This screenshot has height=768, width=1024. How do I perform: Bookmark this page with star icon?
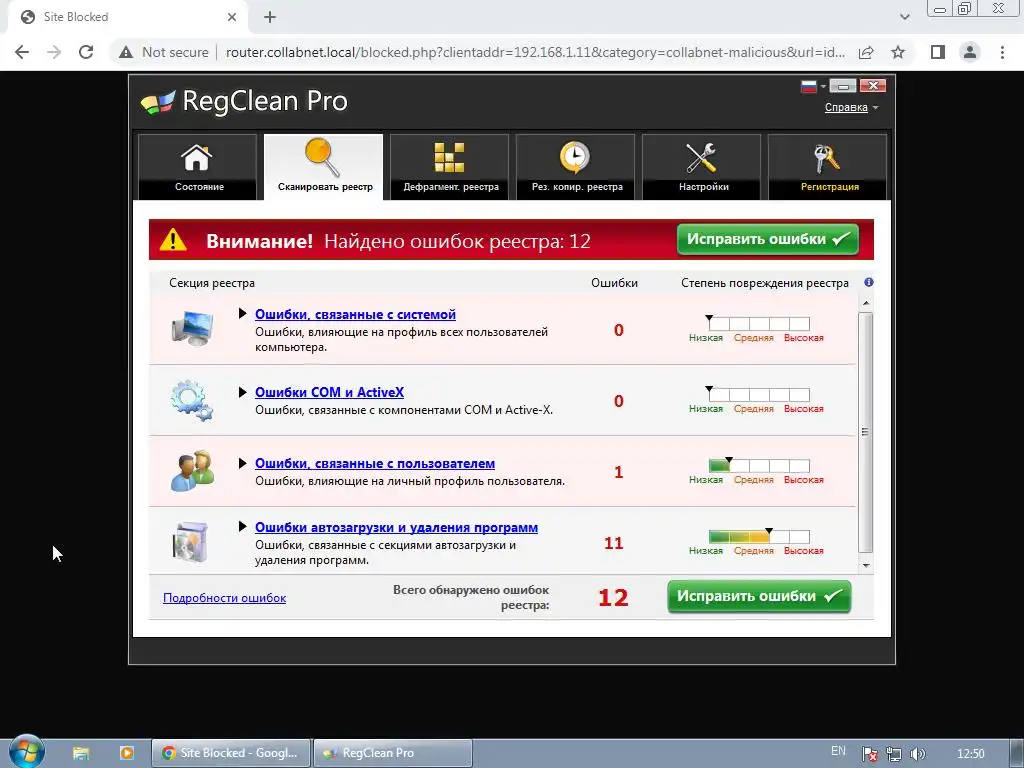(x=898, y=52)
